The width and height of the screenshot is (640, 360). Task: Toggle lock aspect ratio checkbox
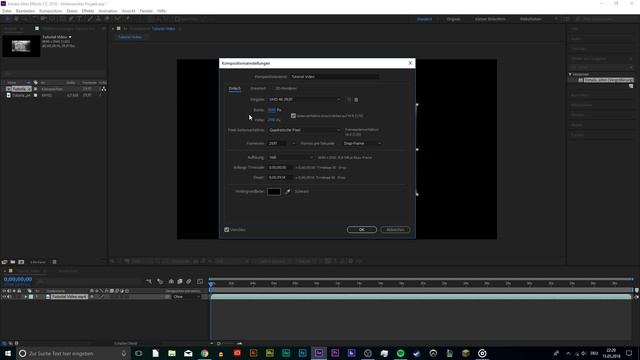coord(293,116)
